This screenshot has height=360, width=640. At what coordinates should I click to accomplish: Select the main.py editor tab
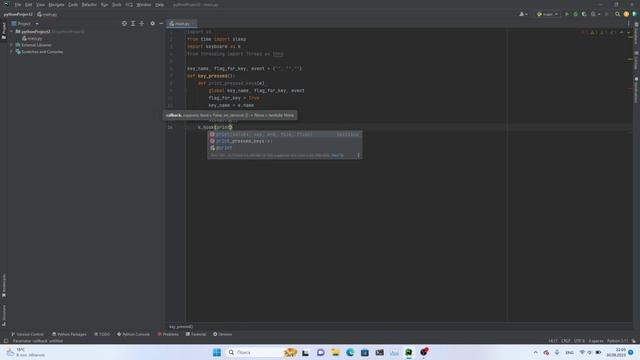[x=181, y=24]
